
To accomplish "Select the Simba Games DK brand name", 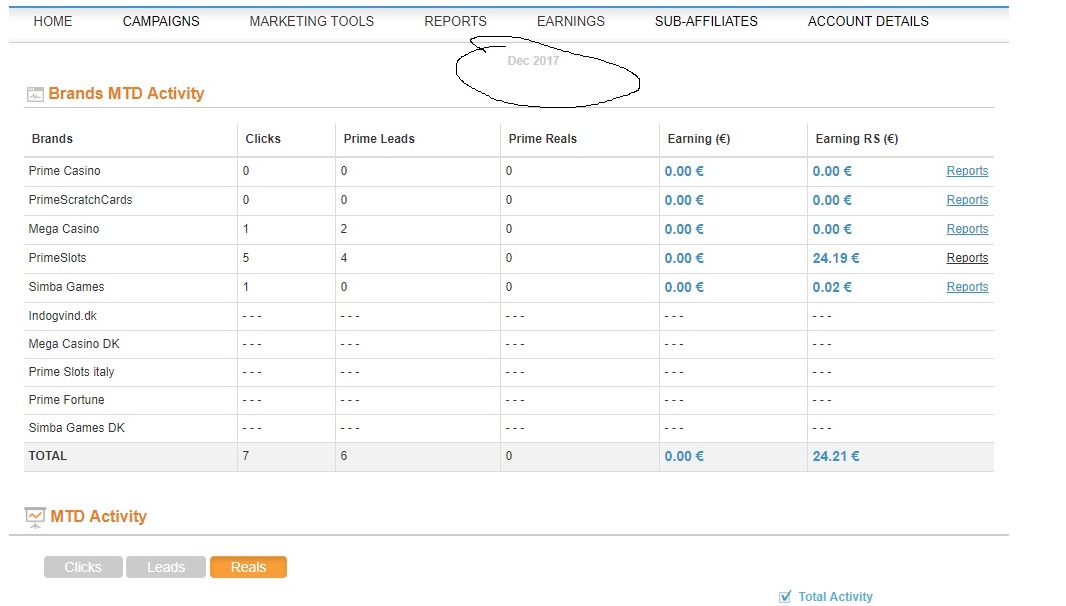I will (77, 428).
